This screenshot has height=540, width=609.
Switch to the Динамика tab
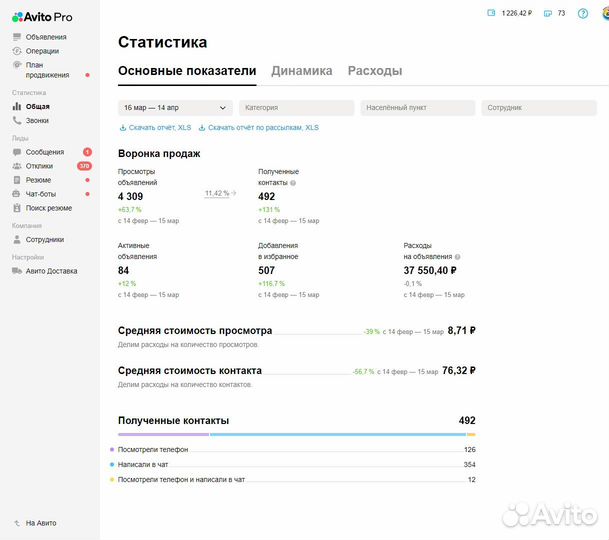pos(302,71)
